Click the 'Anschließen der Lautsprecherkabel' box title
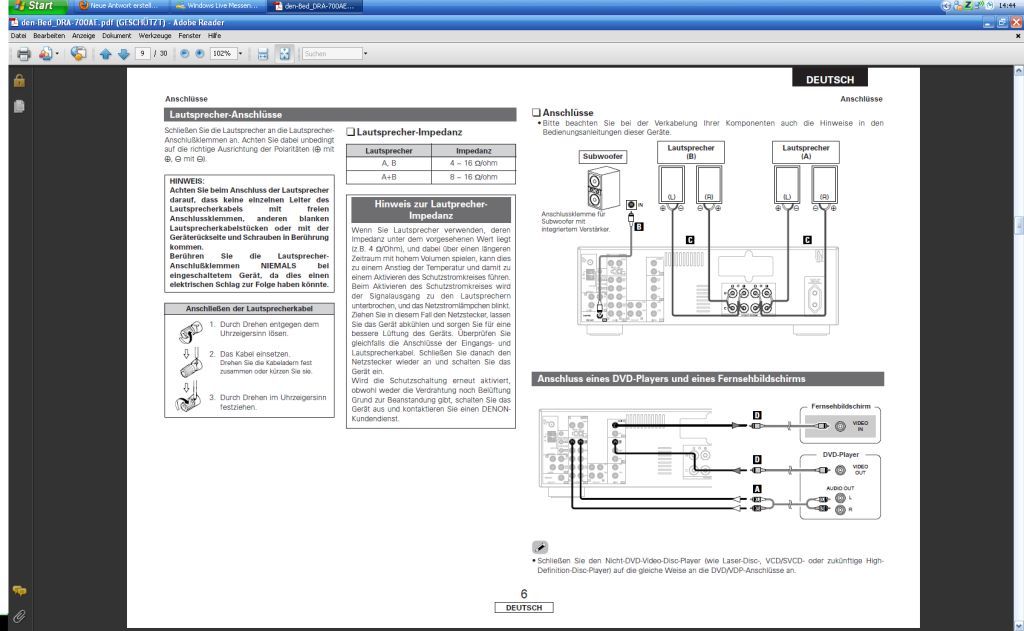This screenshot has height=631, width=1024. click(x=249, y=308)
